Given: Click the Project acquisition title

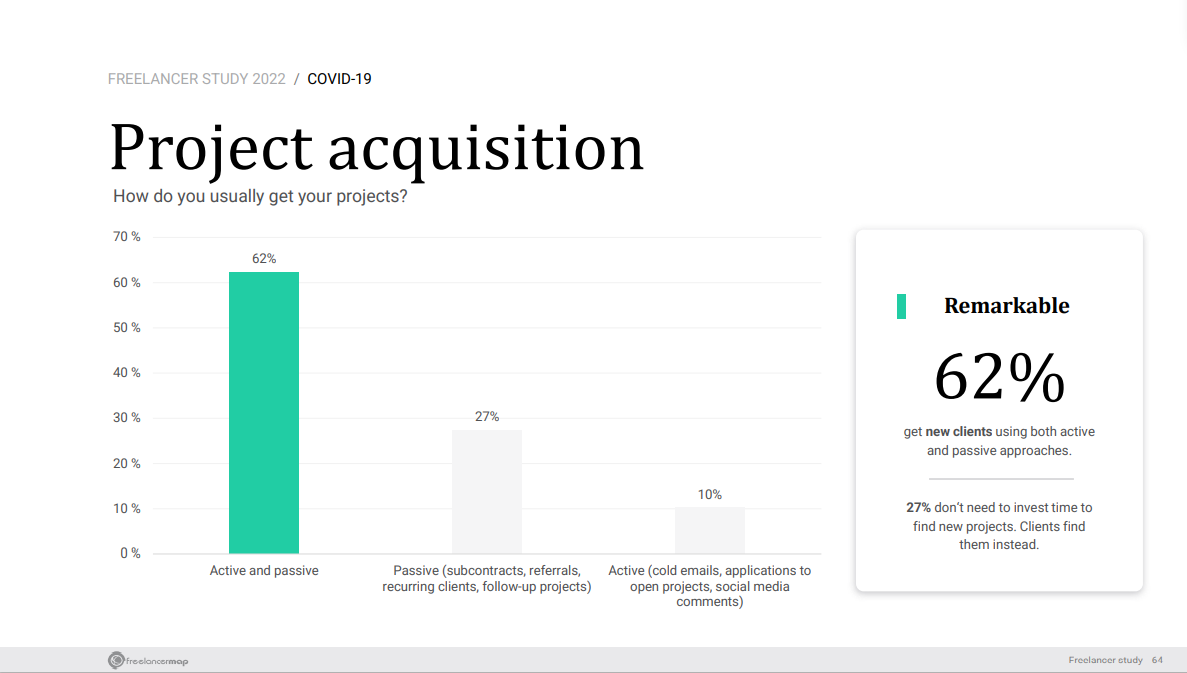Looking at the screenshot, I should pos(376,148).
